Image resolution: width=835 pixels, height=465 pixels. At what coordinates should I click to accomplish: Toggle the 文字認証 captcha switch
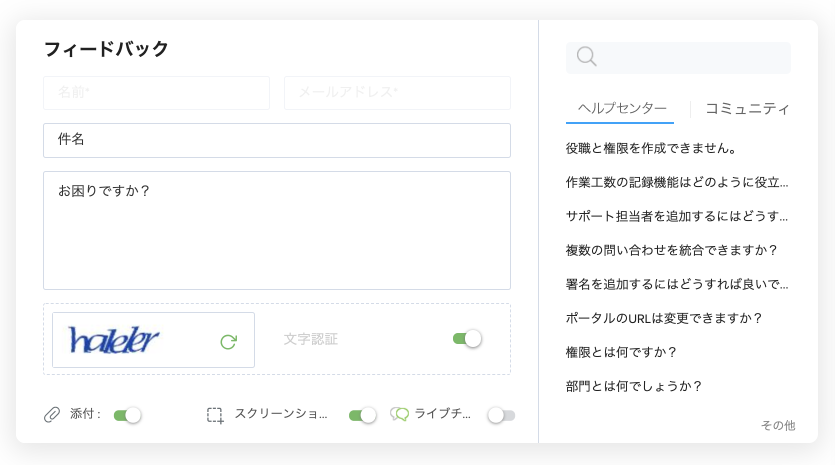467,339
